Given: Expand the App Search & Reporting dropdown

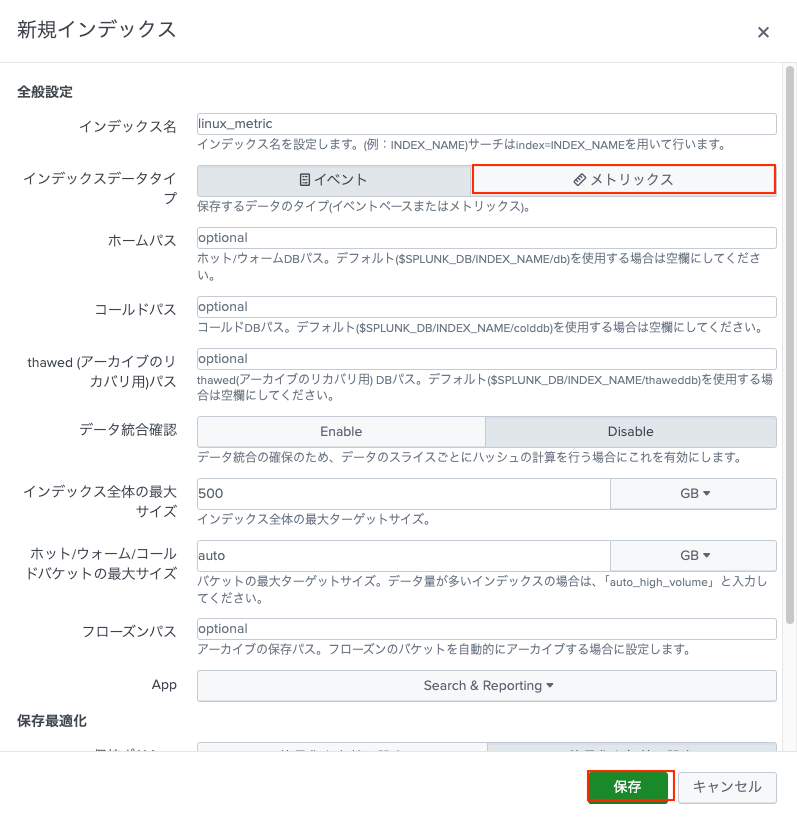Looking at the screenshot, I should coord(486,686).
